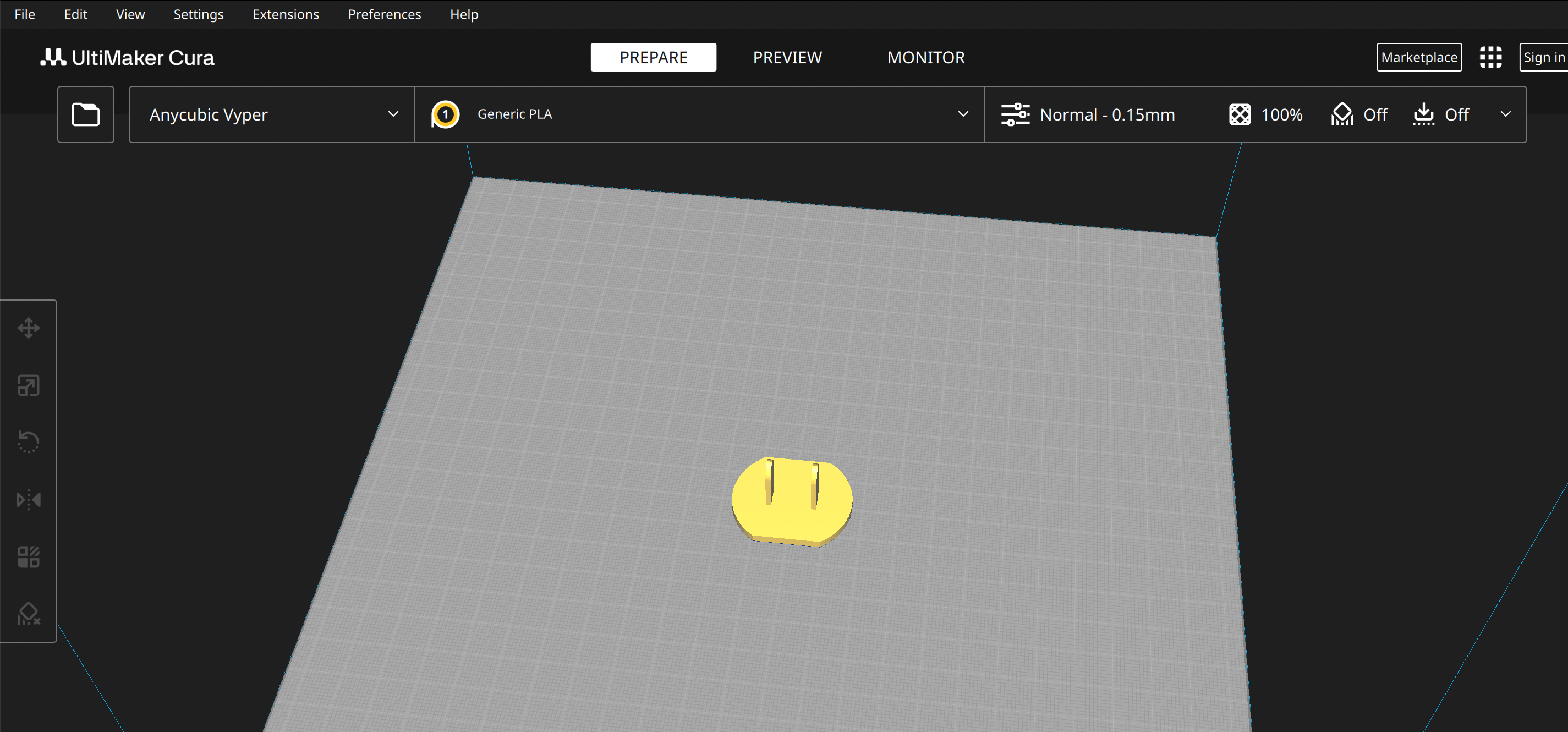
Task: Click the Normal - 0.15mm profile text
Action: coord(1107,114)
